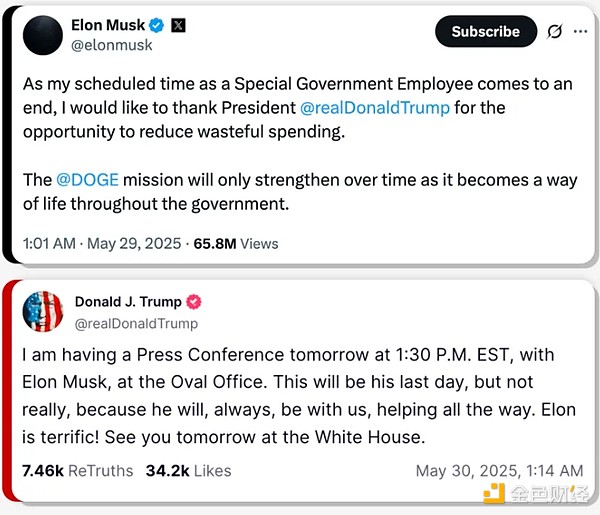This screenshot has width=600, height=515.
Task: Open the @DOGE mention link
Action: coord(88,180)
